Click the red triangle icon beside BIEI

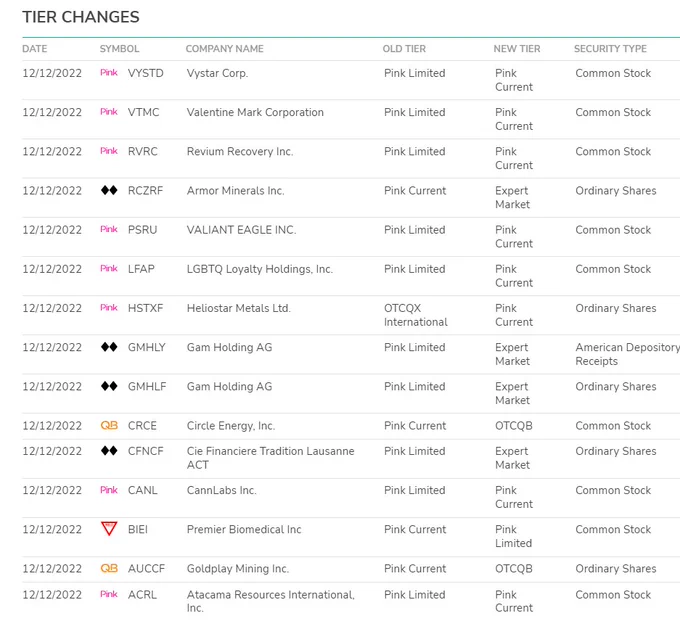pyautogui.click(x=109, y=529)
